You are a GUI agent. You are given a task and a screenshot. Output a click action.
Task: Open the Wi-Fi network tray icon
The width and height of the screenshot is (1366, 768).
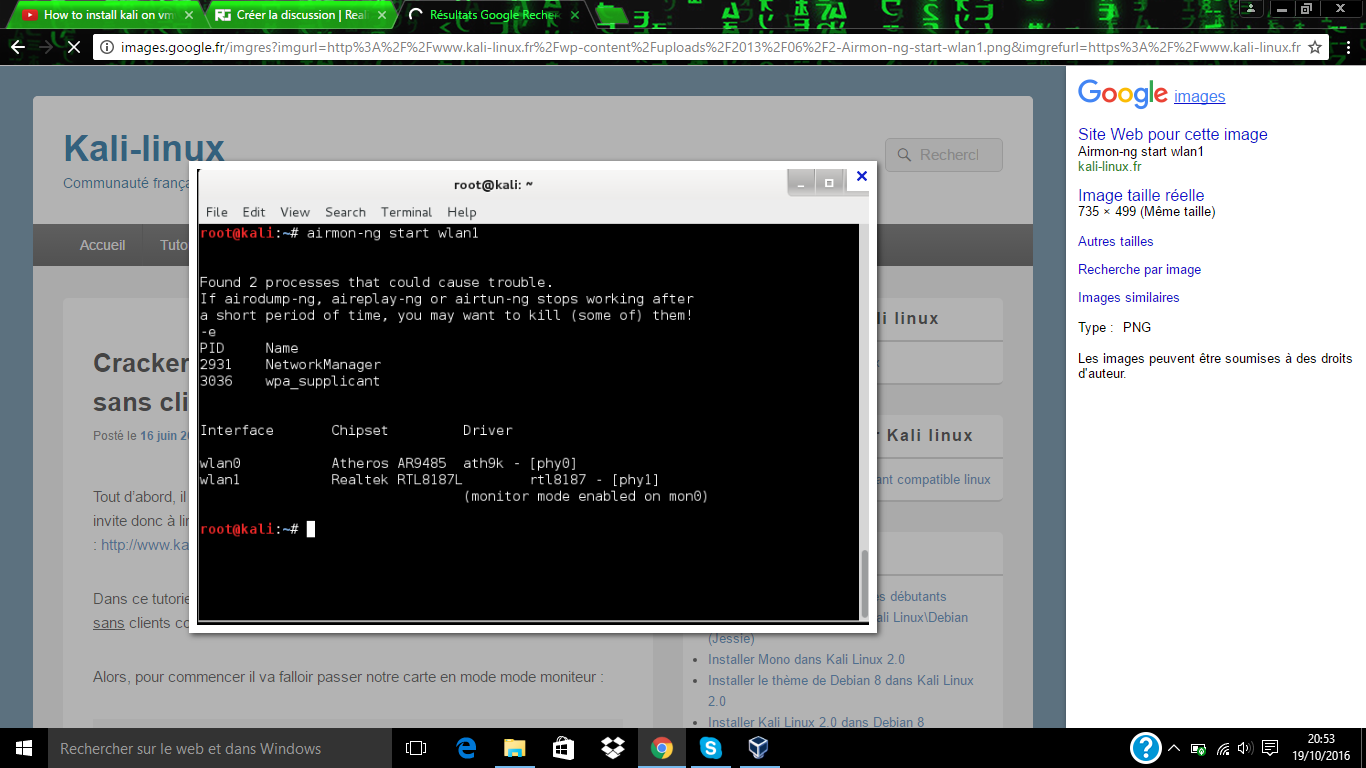pos(1222,748)
